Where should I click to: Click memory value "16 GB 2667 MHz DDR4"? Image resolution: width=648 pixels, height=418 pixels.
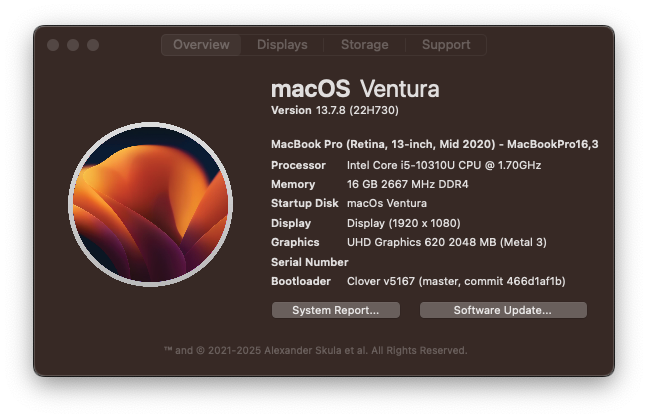(x=407, y=184)
